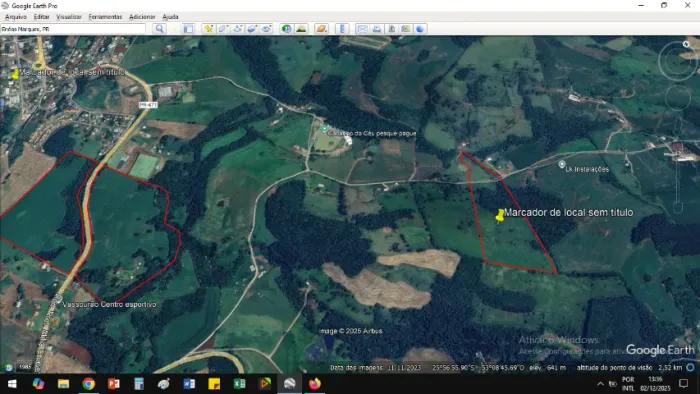
Task: Click the Email icon in toolbar
Action: [x=362, y=29]
